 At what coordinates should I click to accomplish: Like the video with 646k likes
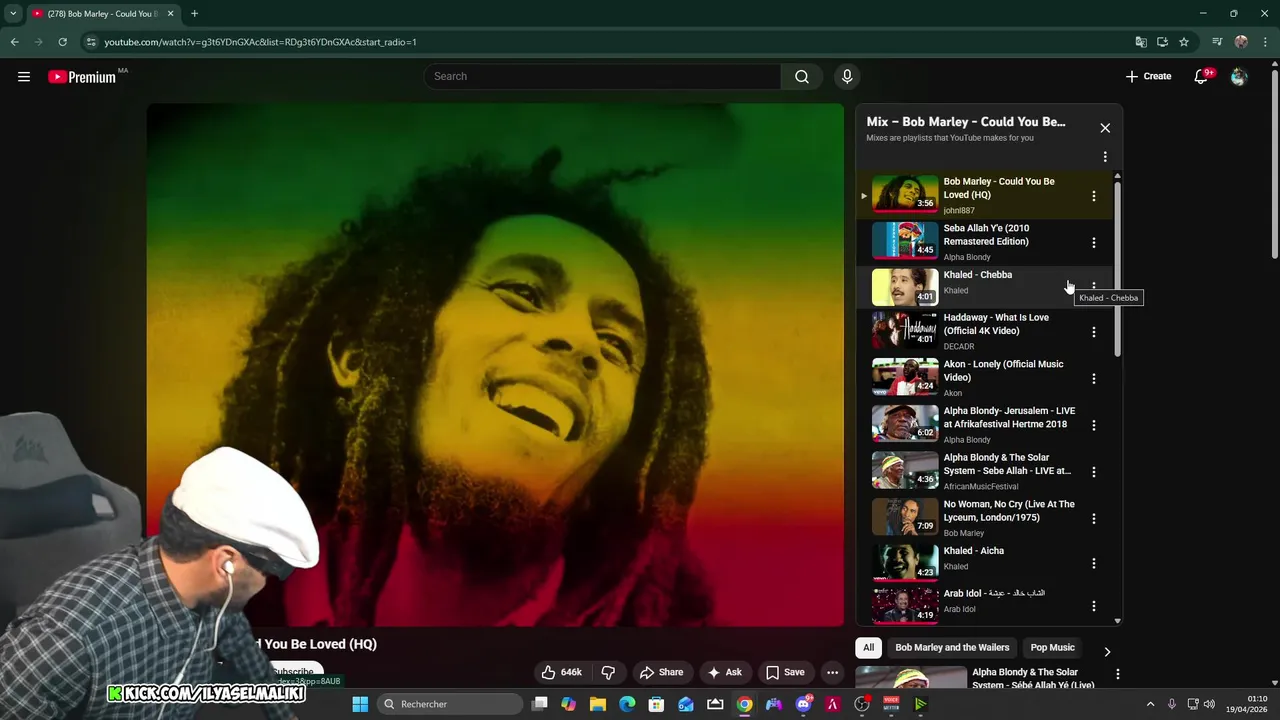coord(561,672)
